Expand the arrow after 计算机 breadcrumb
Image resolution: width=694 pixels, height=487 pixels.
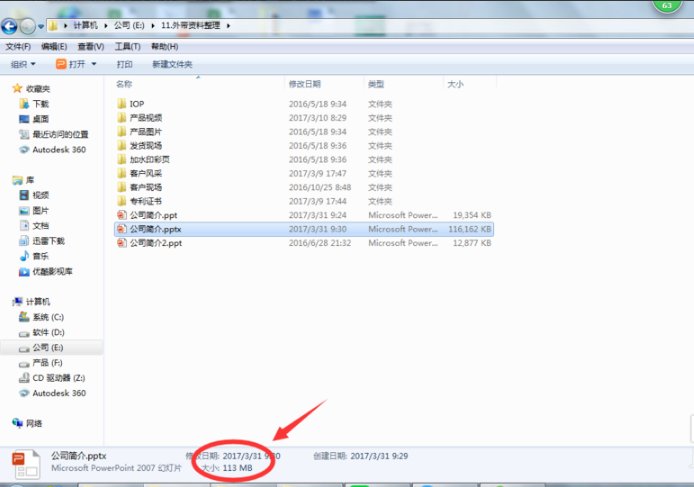point(106,26)
